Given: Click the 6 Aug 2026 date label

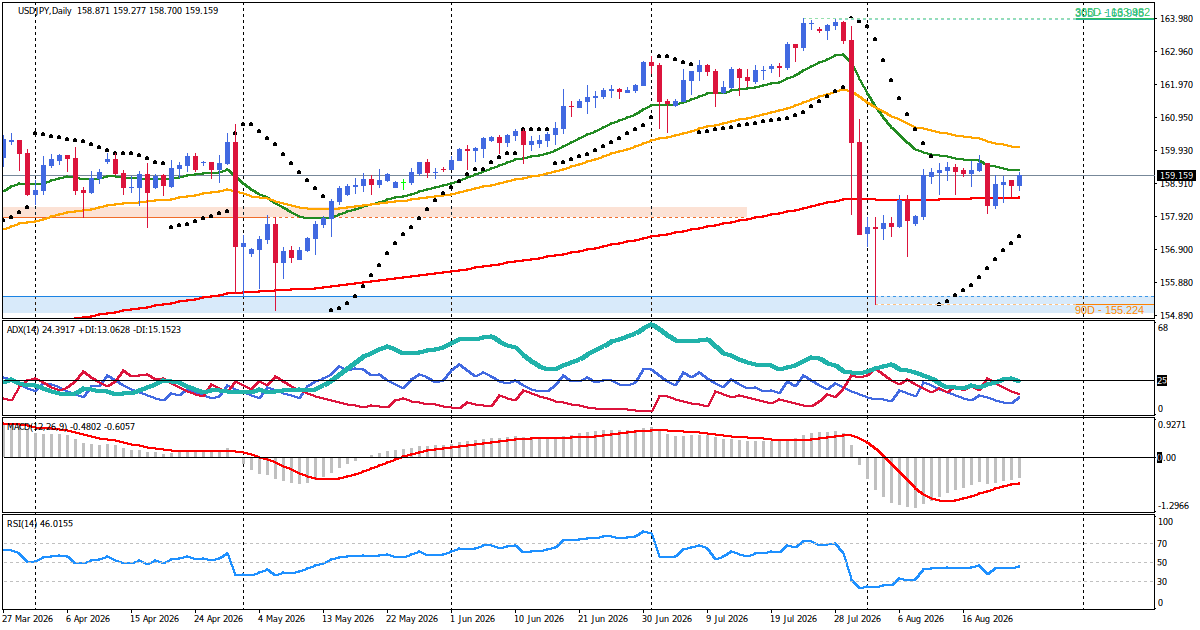Looking at the screenshot, I should point(921,619).
